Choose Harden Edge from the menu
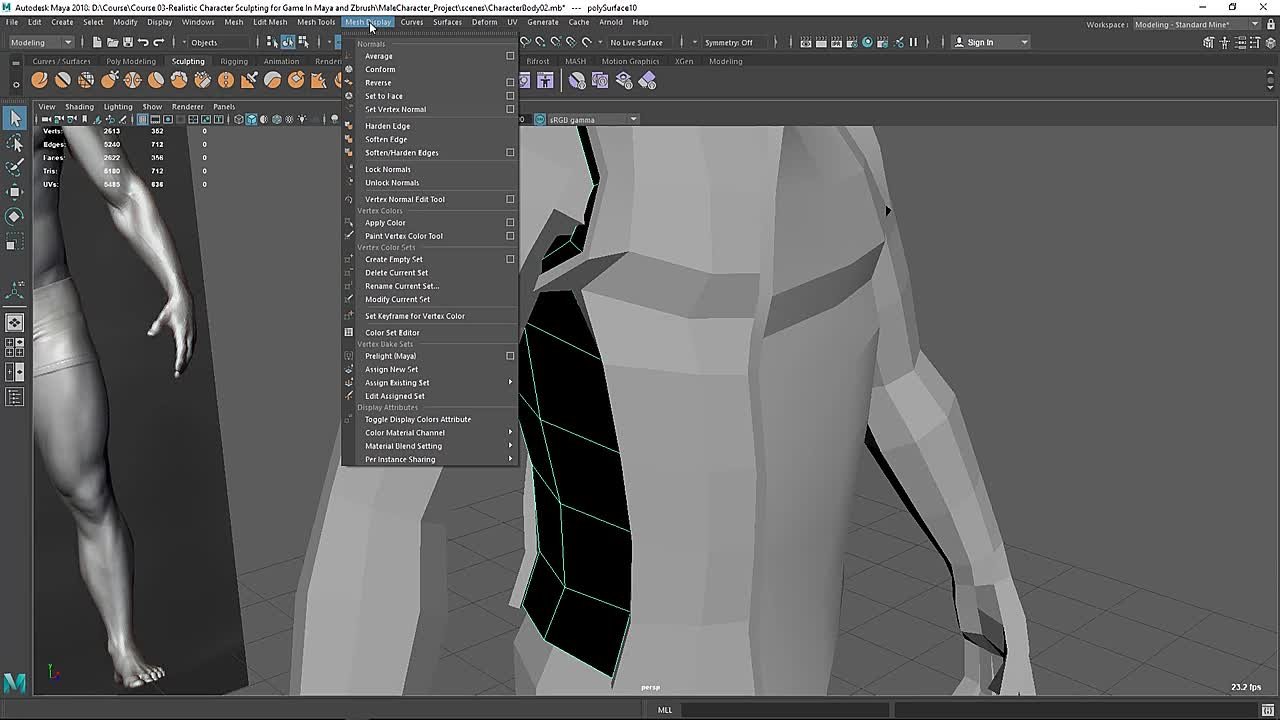The width and height of the screenshot is (1280, 720). tap(387, 126)
